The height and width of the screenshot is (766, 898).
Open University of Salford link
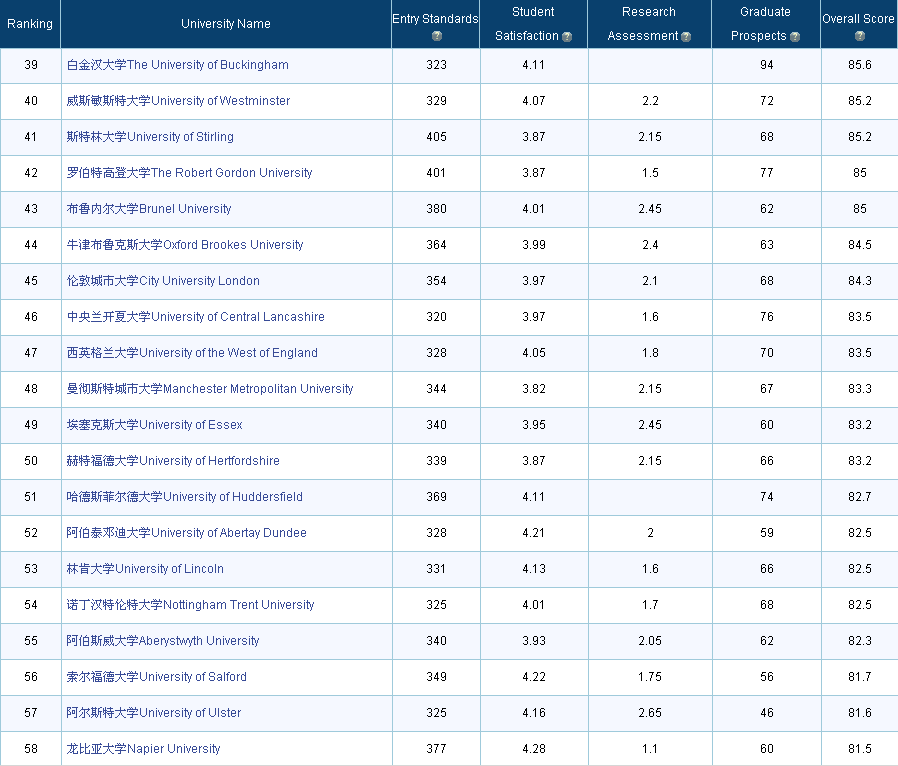[x=156, y=677]
